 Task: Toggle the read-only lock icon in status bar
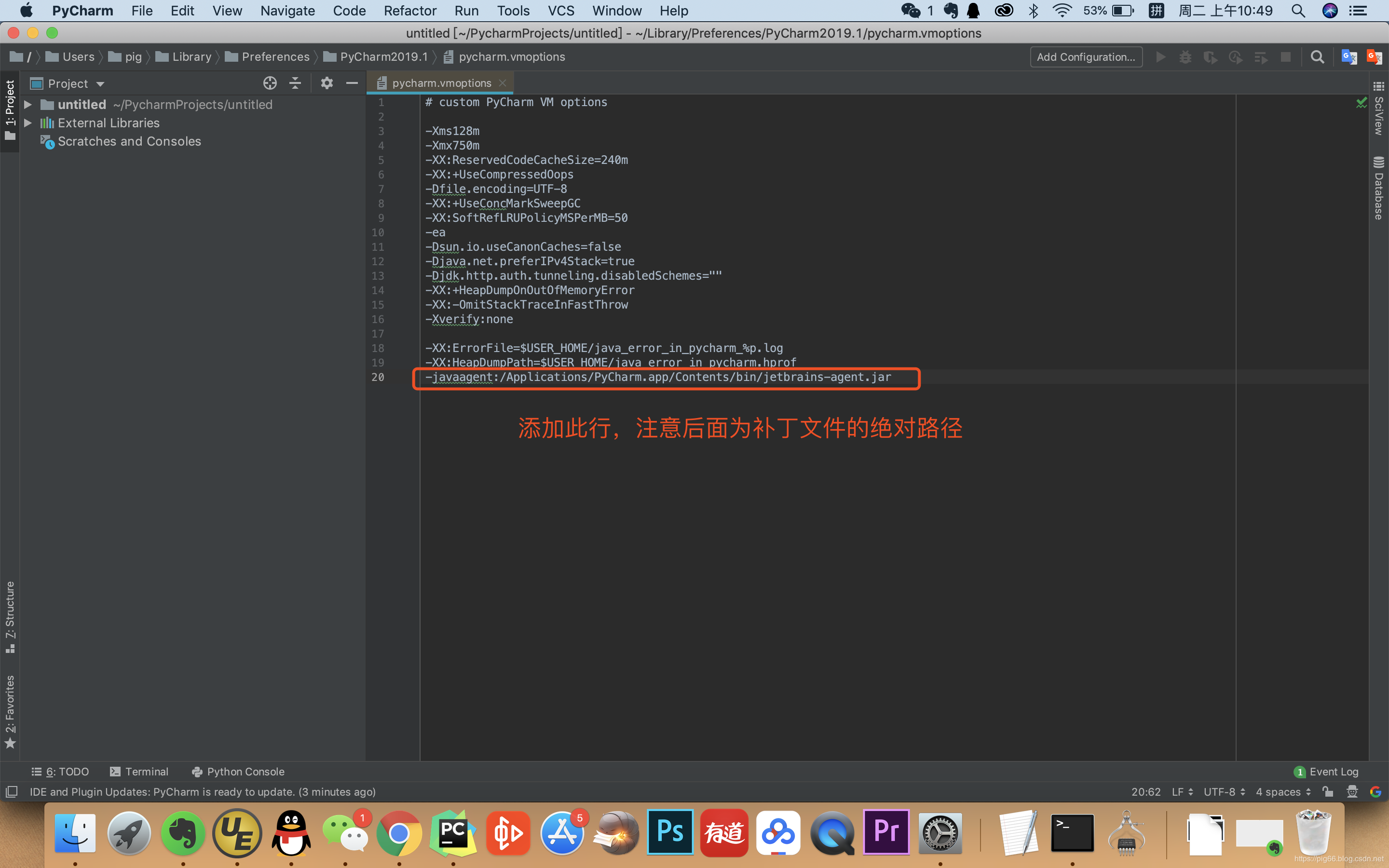[x=1328, y=792]
